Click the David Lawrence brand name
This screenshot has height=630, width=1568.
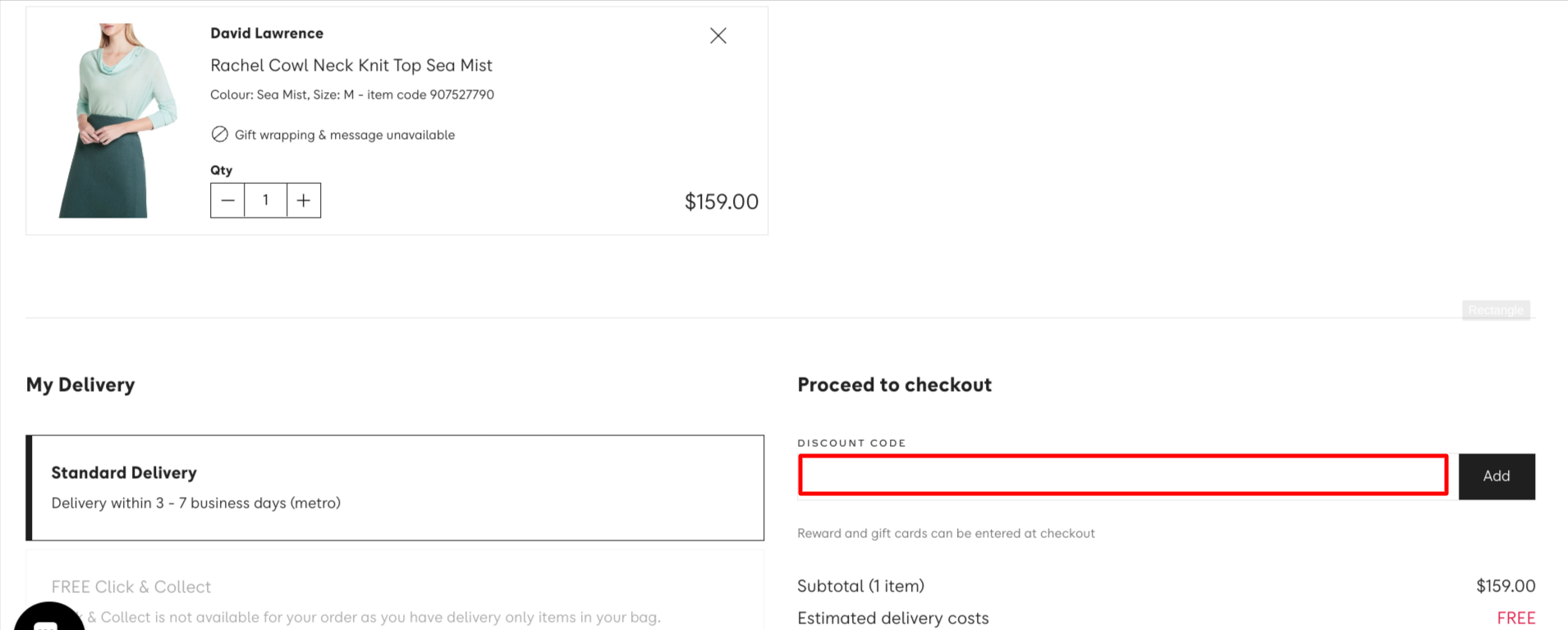[x=267, y=33]
